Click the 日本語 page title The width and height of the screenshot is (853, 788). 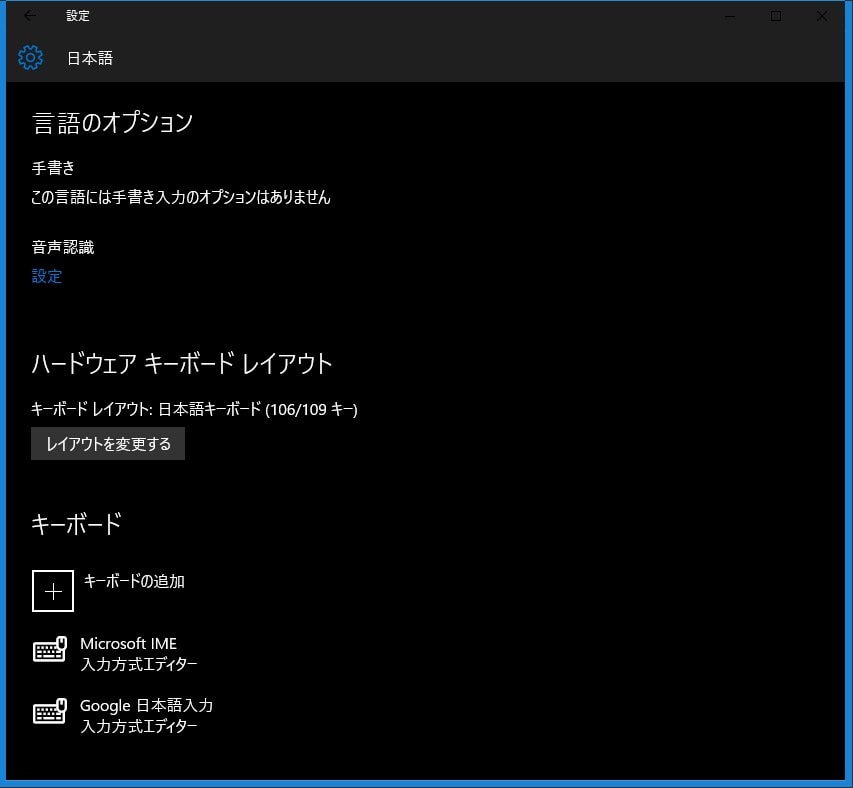point(90,58)
